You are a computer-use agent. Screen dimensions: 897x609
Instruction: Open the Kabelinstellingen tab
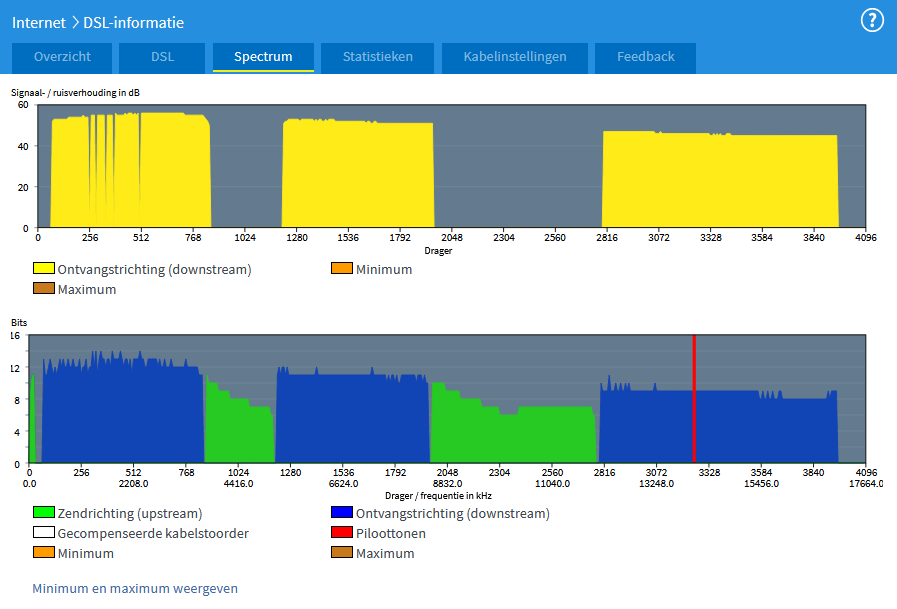click(515, 57)
